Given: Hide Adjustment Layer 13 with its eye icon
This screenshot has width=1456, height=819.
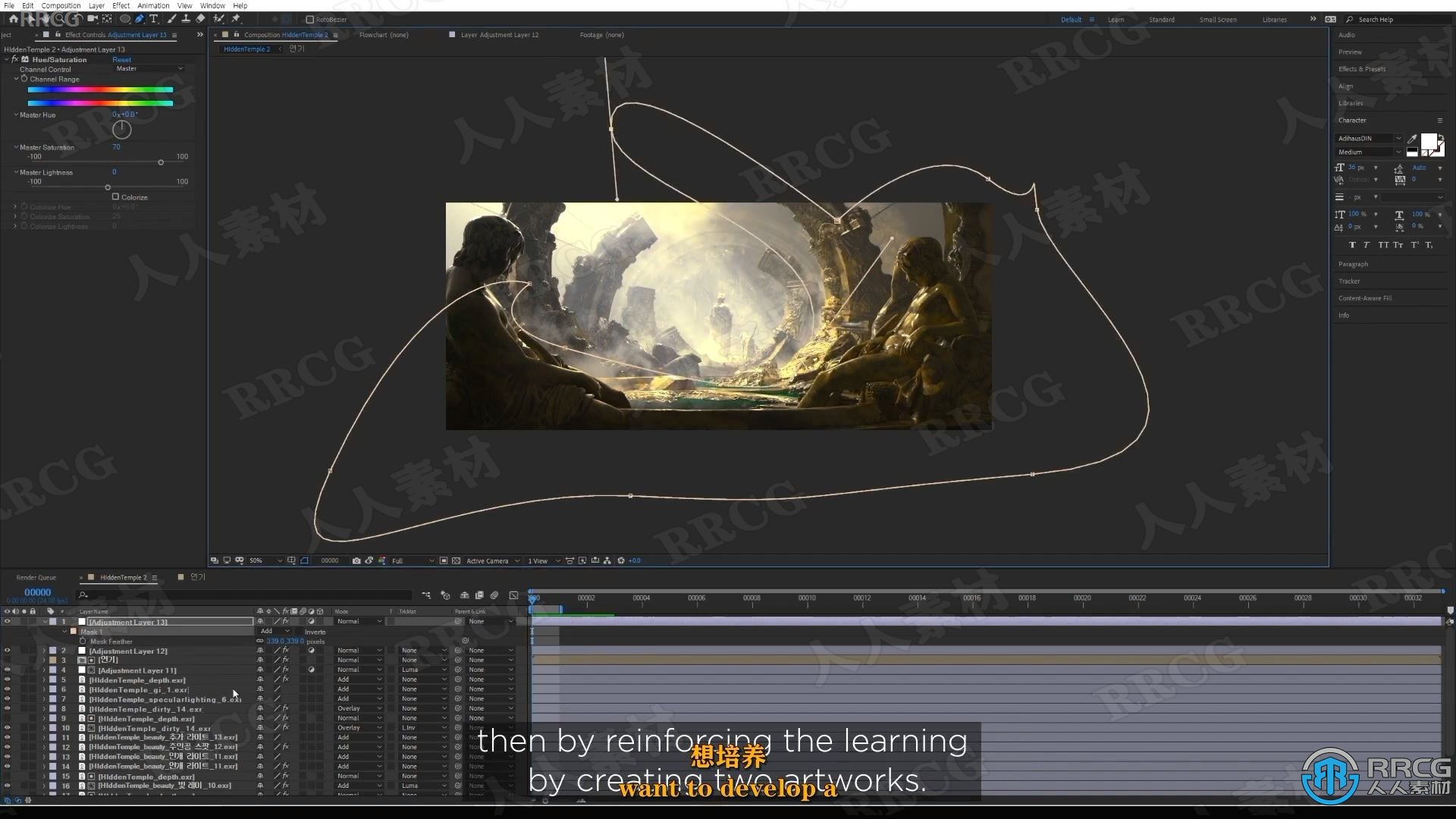Looking at the screenshot, I should coord(8,622).
